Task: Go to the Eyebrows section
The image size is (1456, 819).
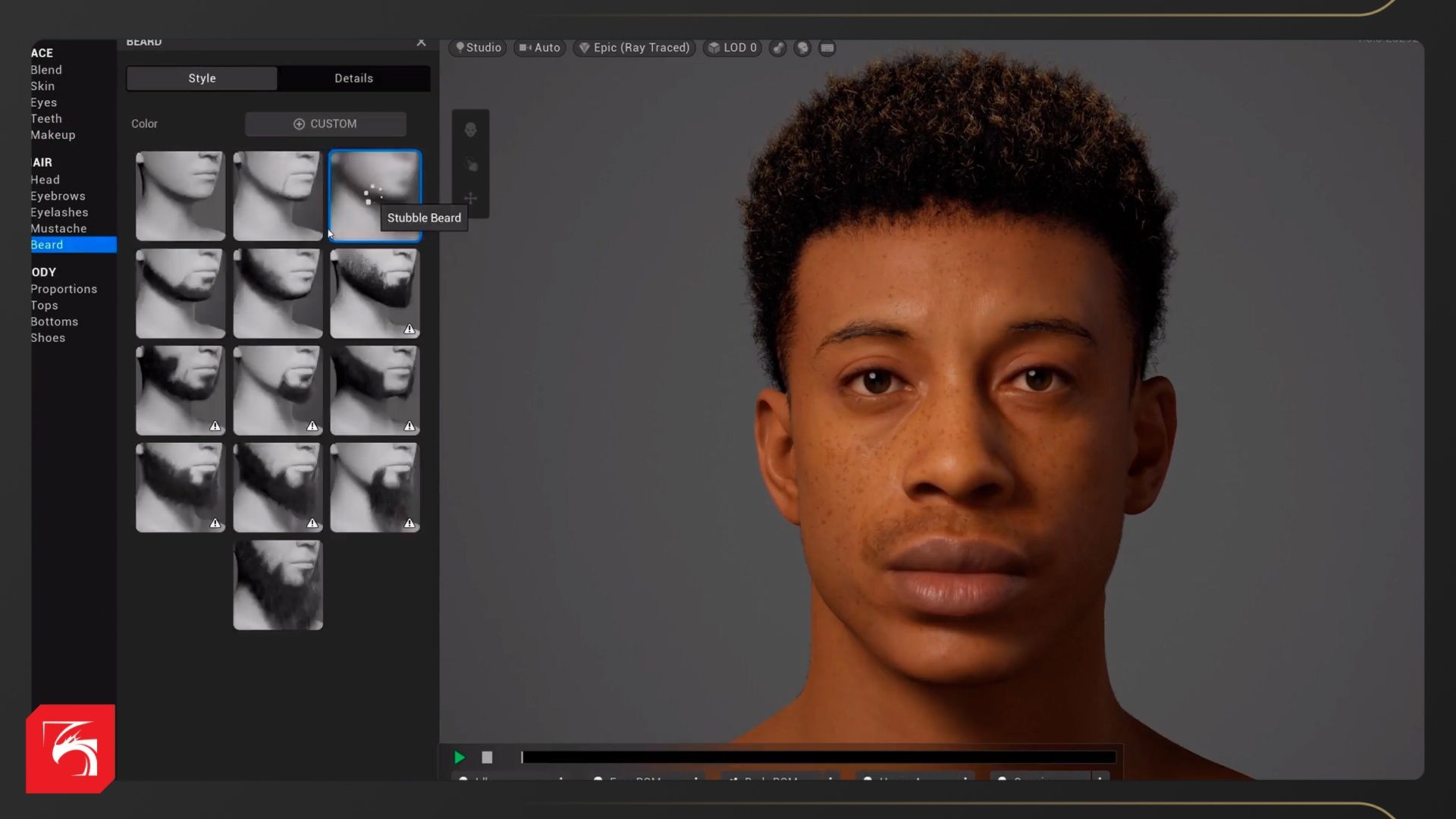Action: tap(58, 196)
